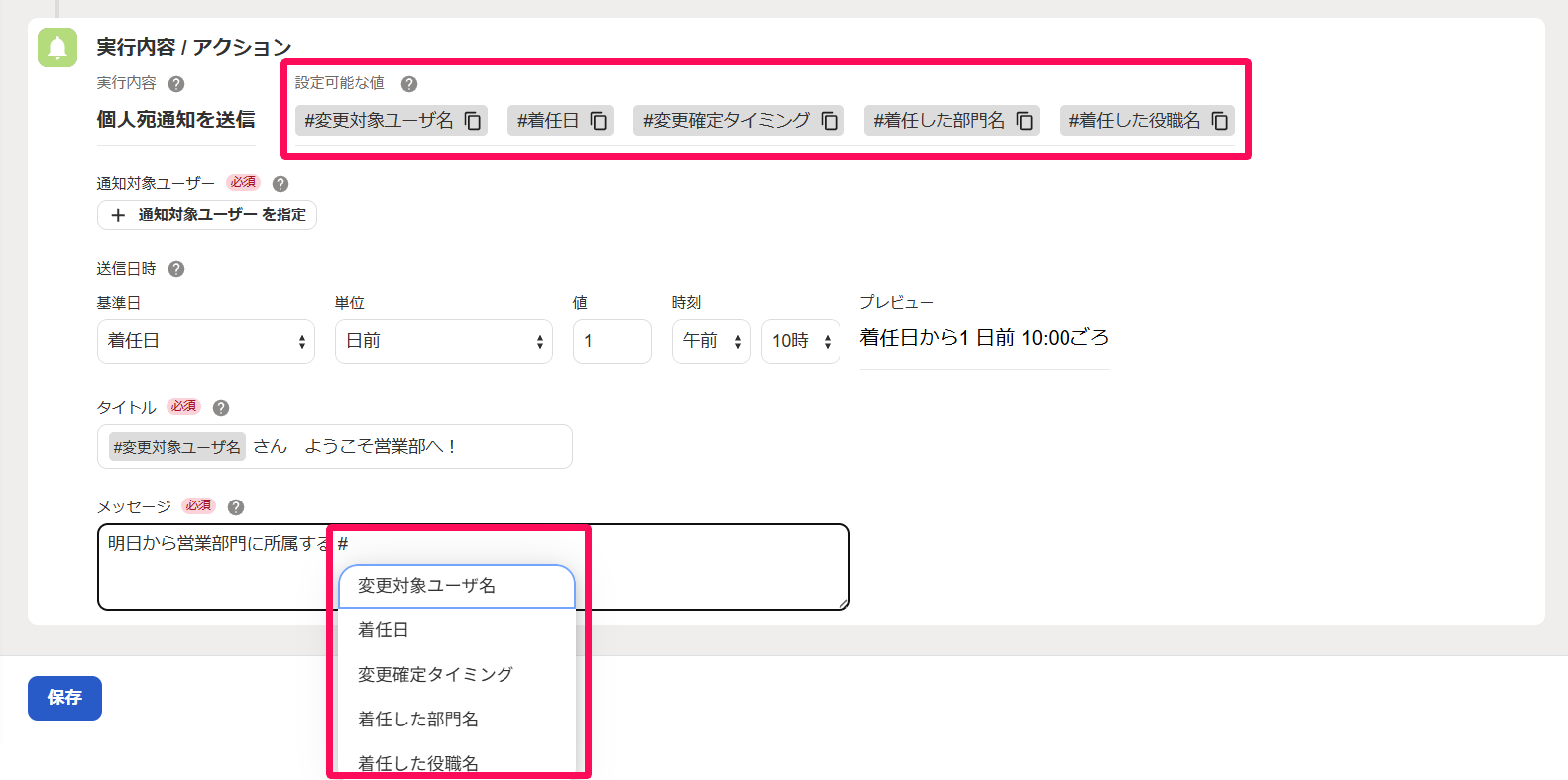
Task: Choose 着任日 from the suggestion list
Action: (457, 630)
